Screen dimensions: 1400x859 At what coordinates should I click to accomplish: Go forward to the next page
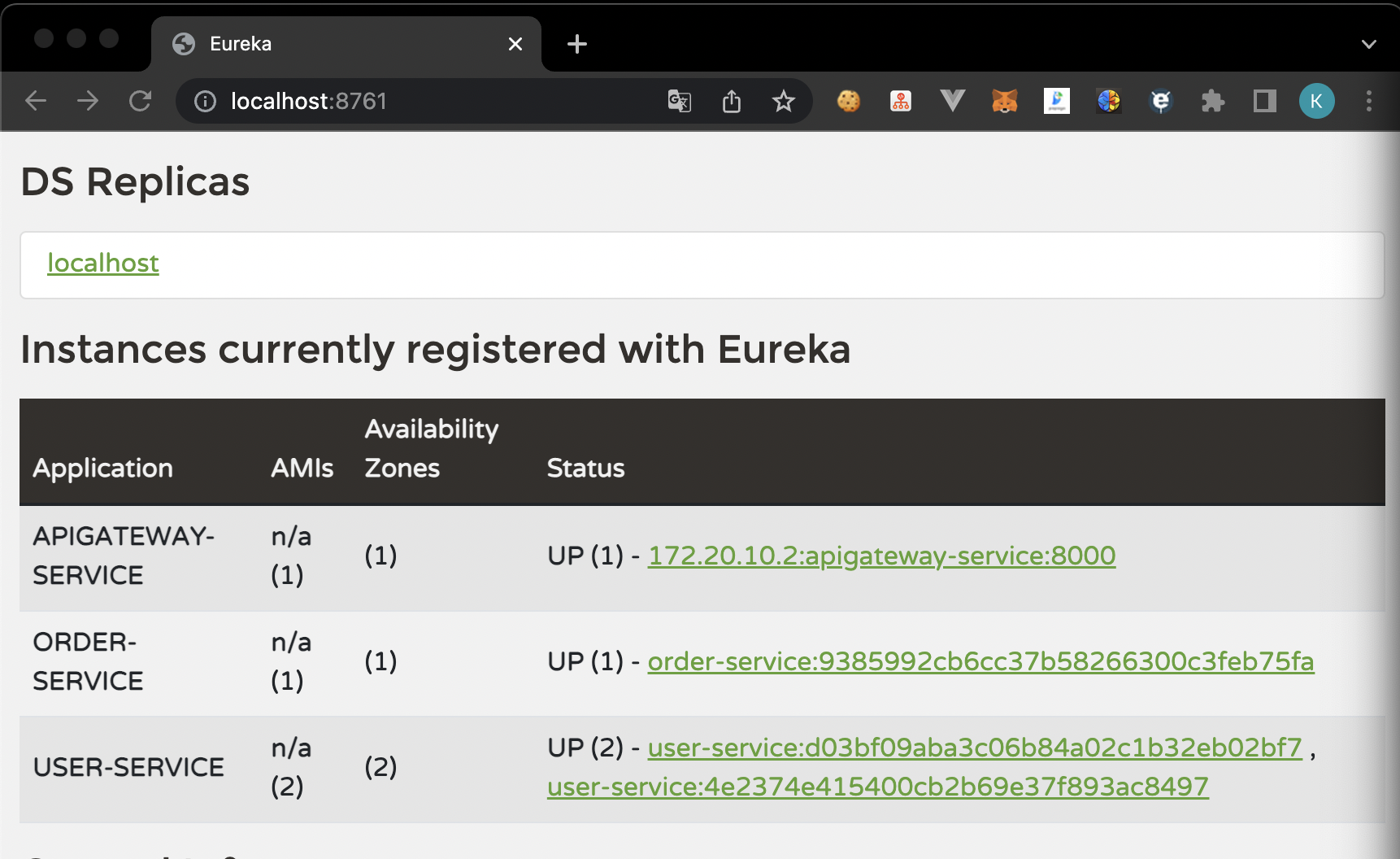tap(88, 101)
